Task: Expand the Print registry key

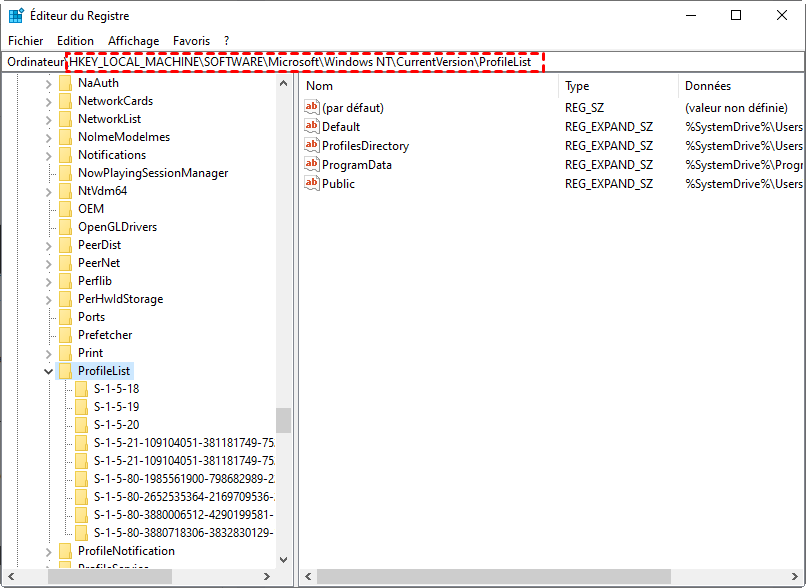Action: 48,353
